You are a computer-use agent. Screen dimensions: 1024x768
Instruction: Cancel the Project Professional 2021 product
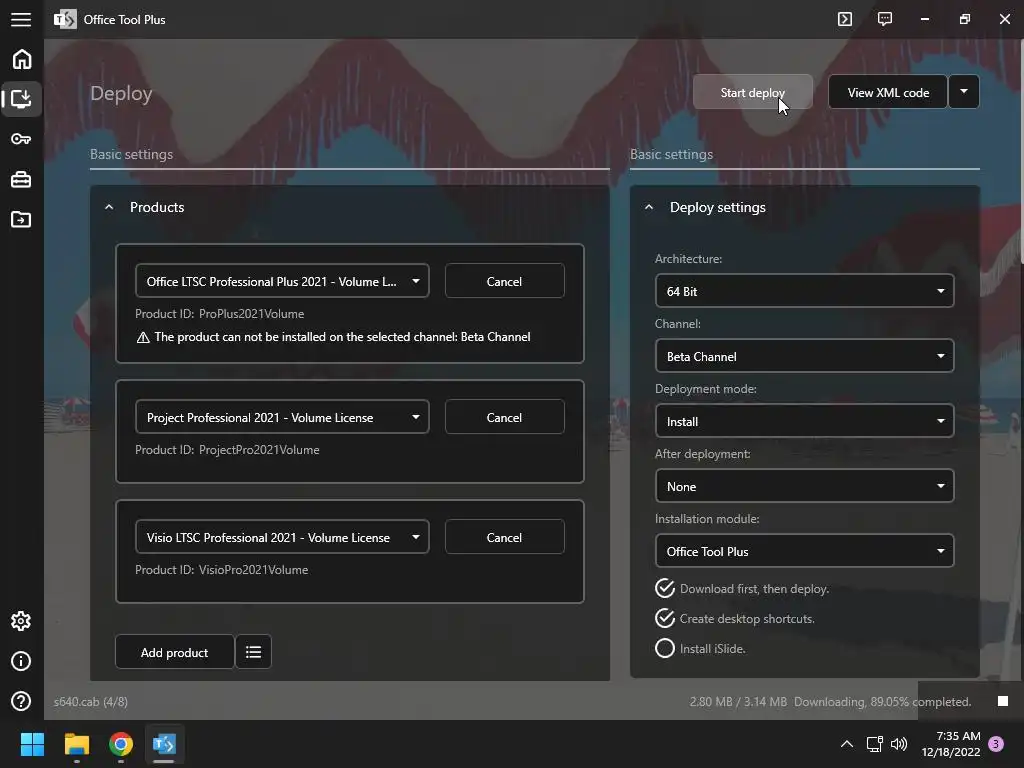[504, 417]
